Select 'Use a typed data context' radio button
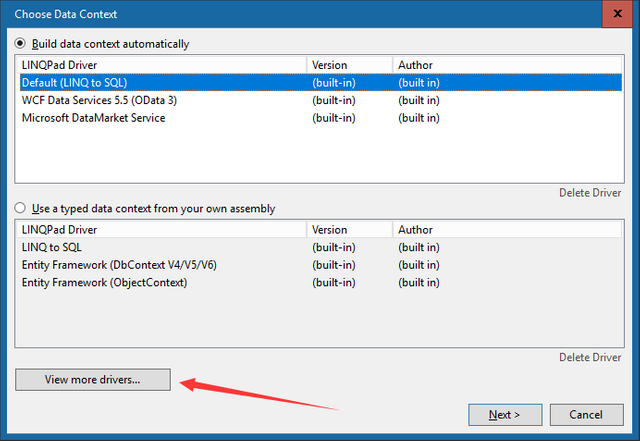Image resolution: width=640 pixels, height=441 pixels. [20, 208]
